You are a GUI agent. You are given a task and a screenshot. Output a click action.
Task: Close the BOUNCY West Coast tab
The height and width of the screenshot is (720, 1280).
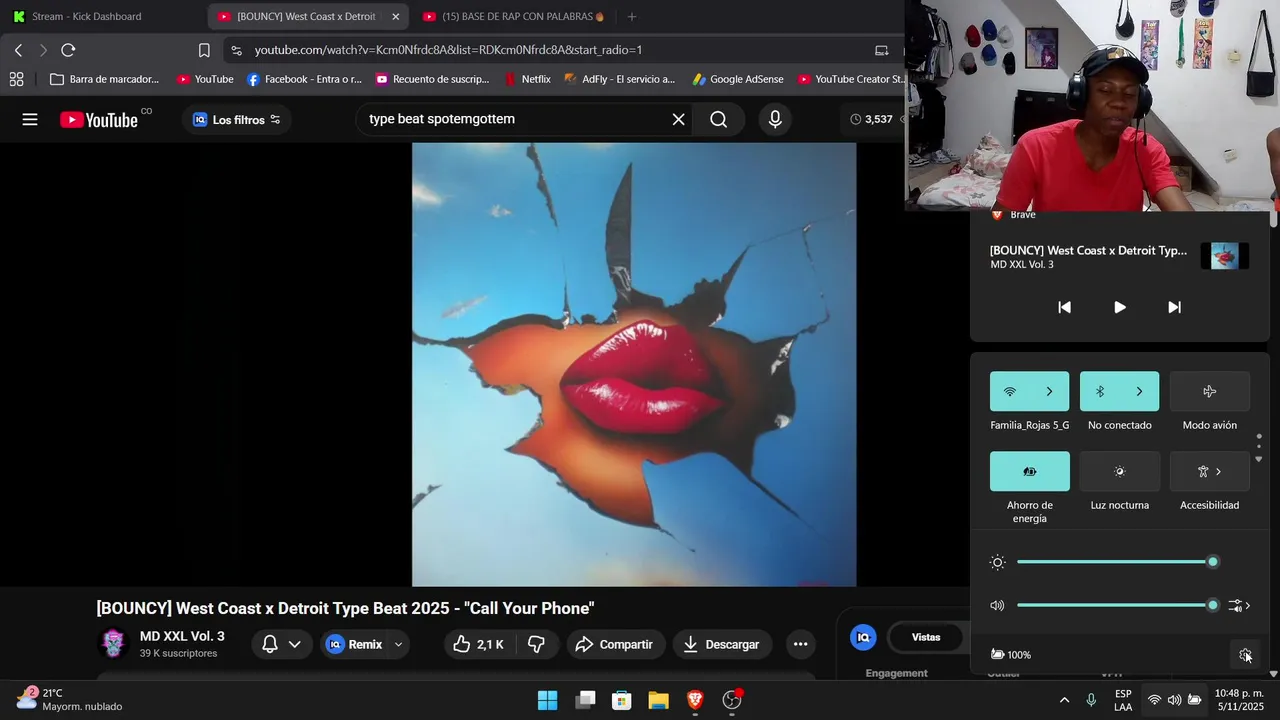[395, 16]
